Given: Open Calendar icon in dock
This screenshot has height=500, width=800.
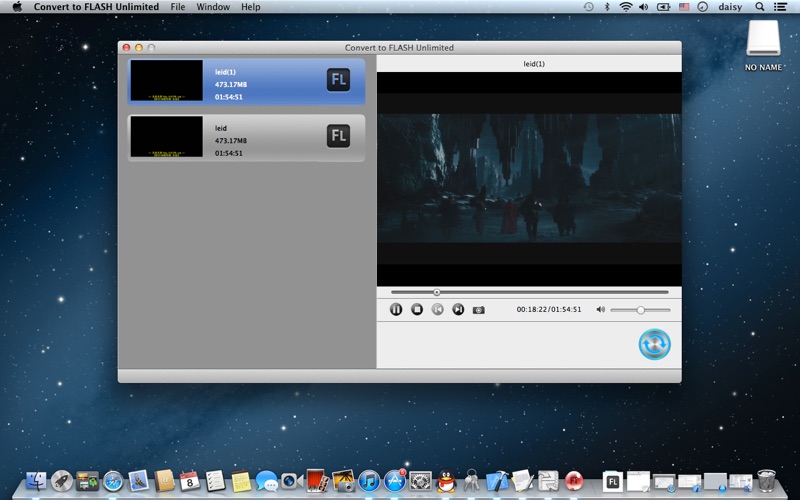Looking at the screenshot, I should click(x=190, y=481).
